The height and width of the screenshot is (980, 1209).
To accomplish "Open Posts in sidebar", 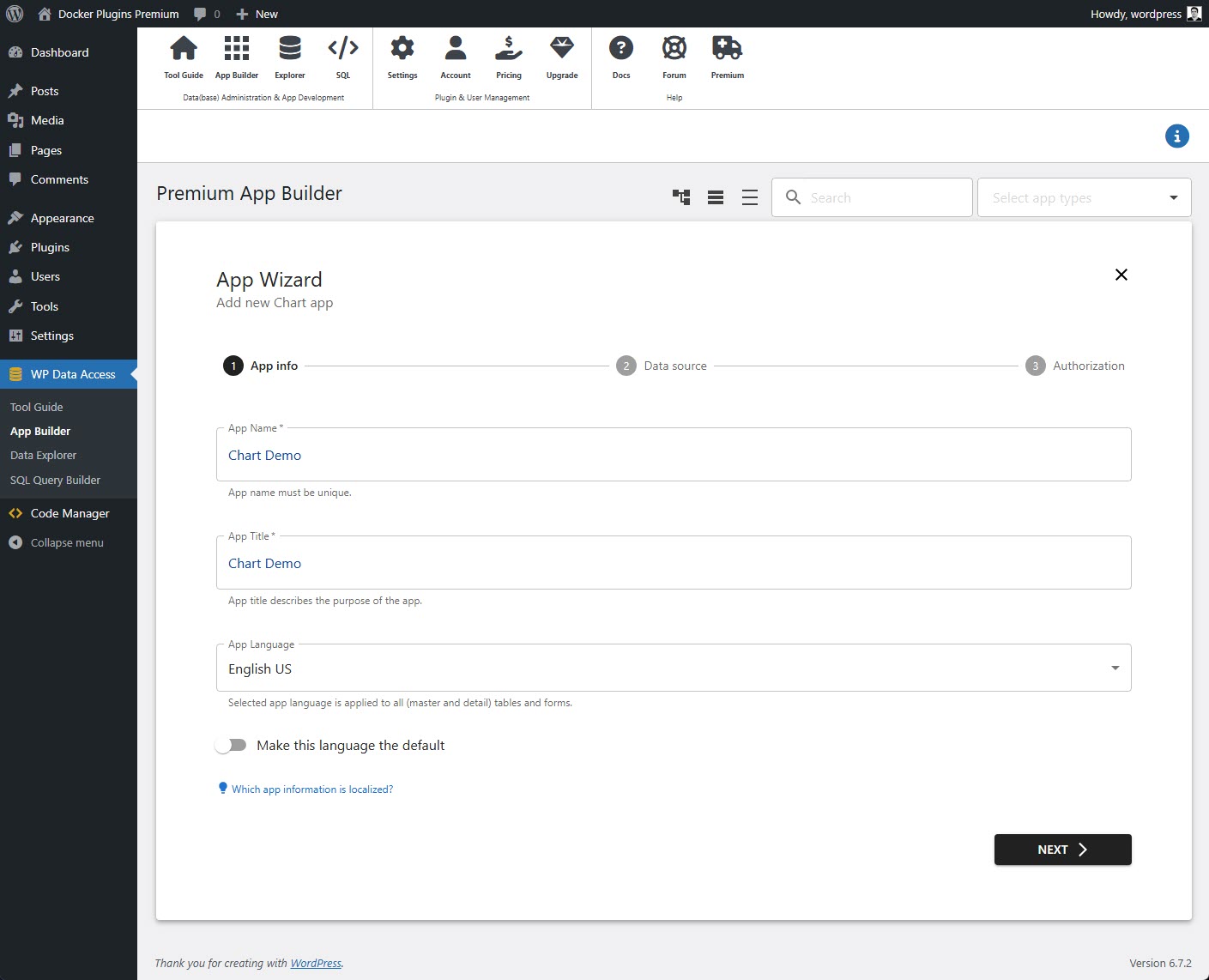I will (x=69, y=91).
